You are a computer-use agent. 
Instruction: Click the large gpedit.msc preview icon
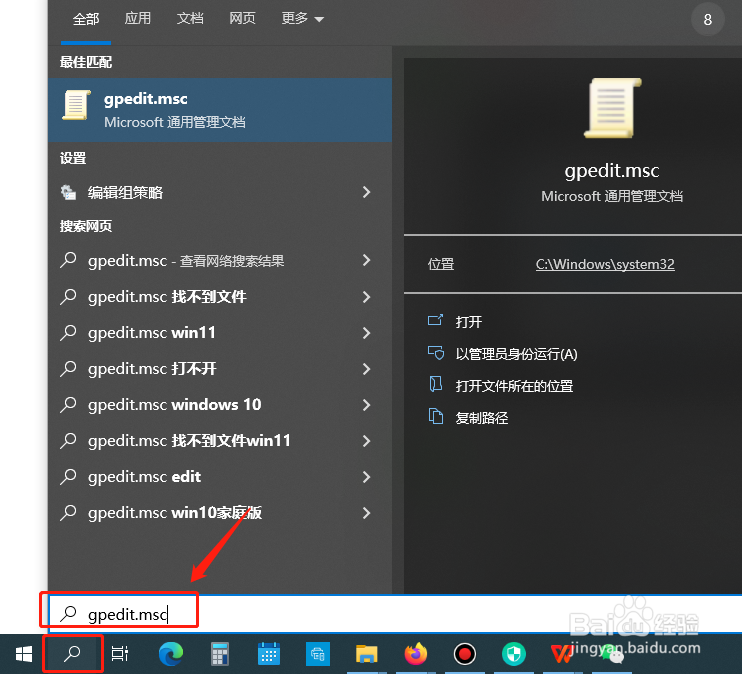coord(613,108)
